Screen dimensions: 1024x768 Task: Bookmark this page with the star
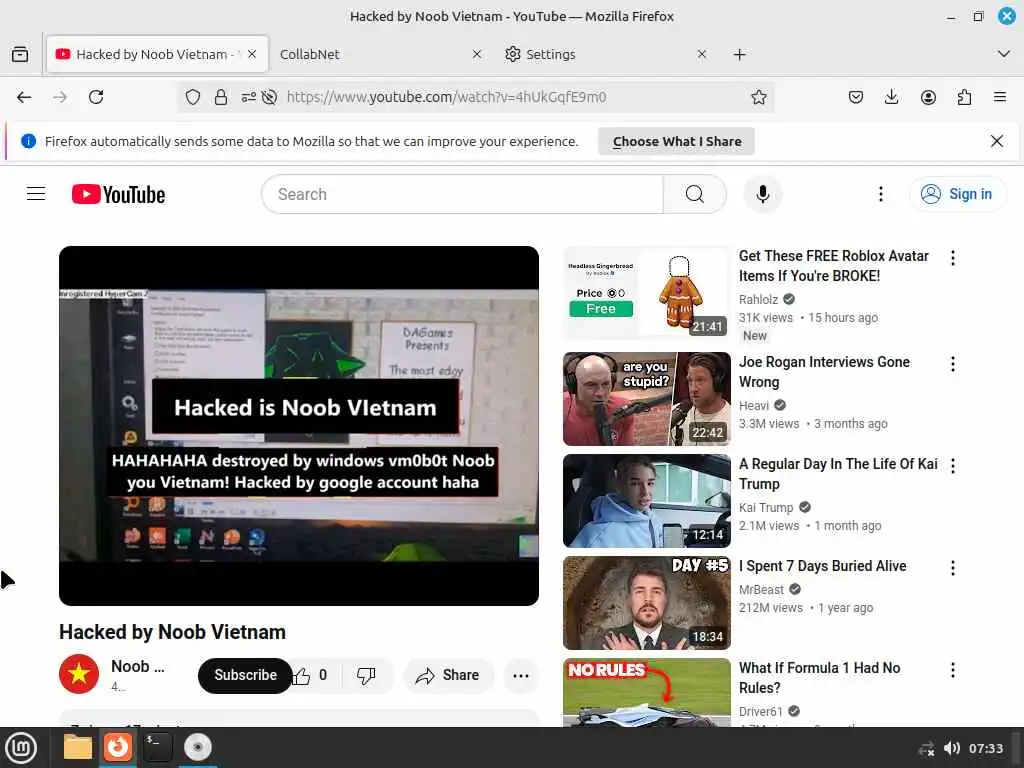[x=758, y=97]
